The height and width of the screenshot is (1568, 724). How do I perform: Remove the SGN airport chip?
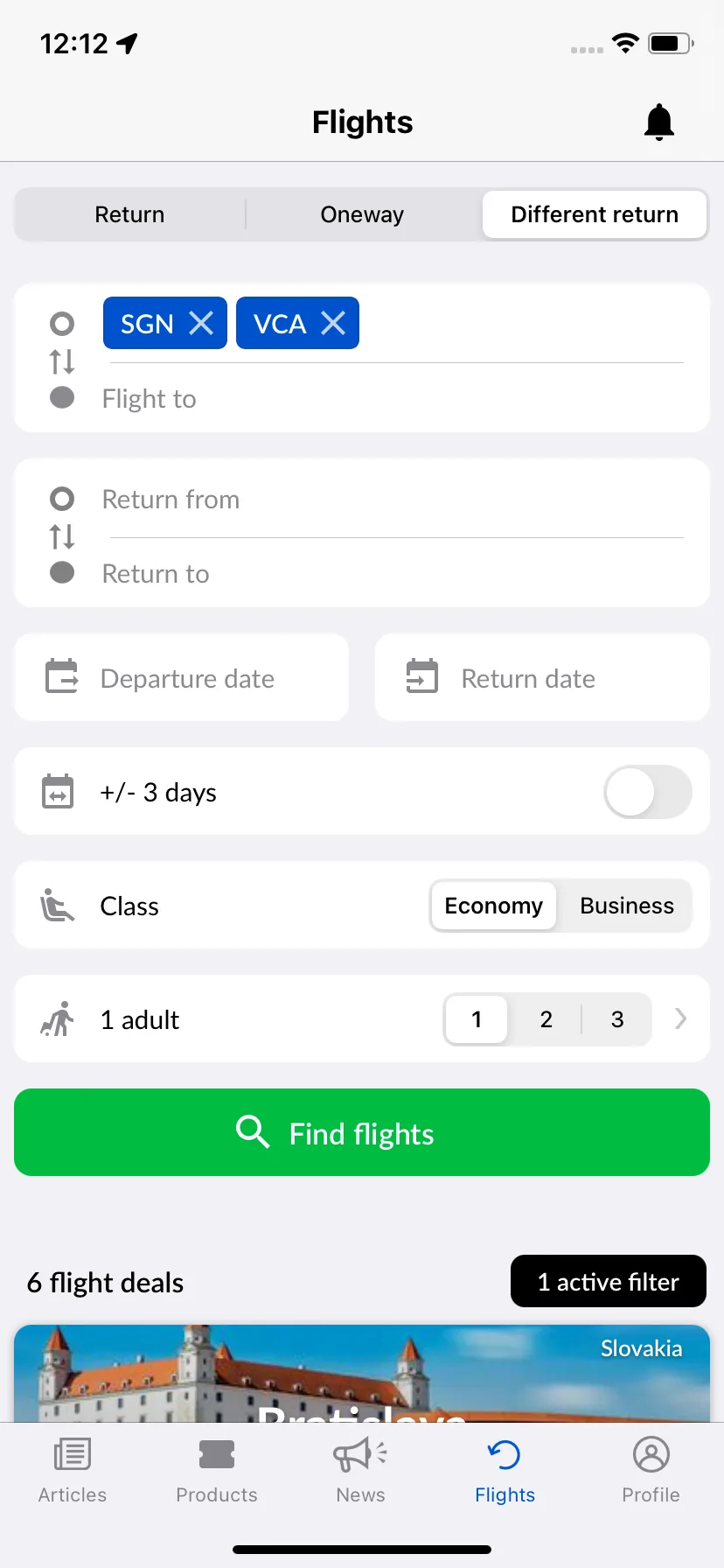pos(201,323)
